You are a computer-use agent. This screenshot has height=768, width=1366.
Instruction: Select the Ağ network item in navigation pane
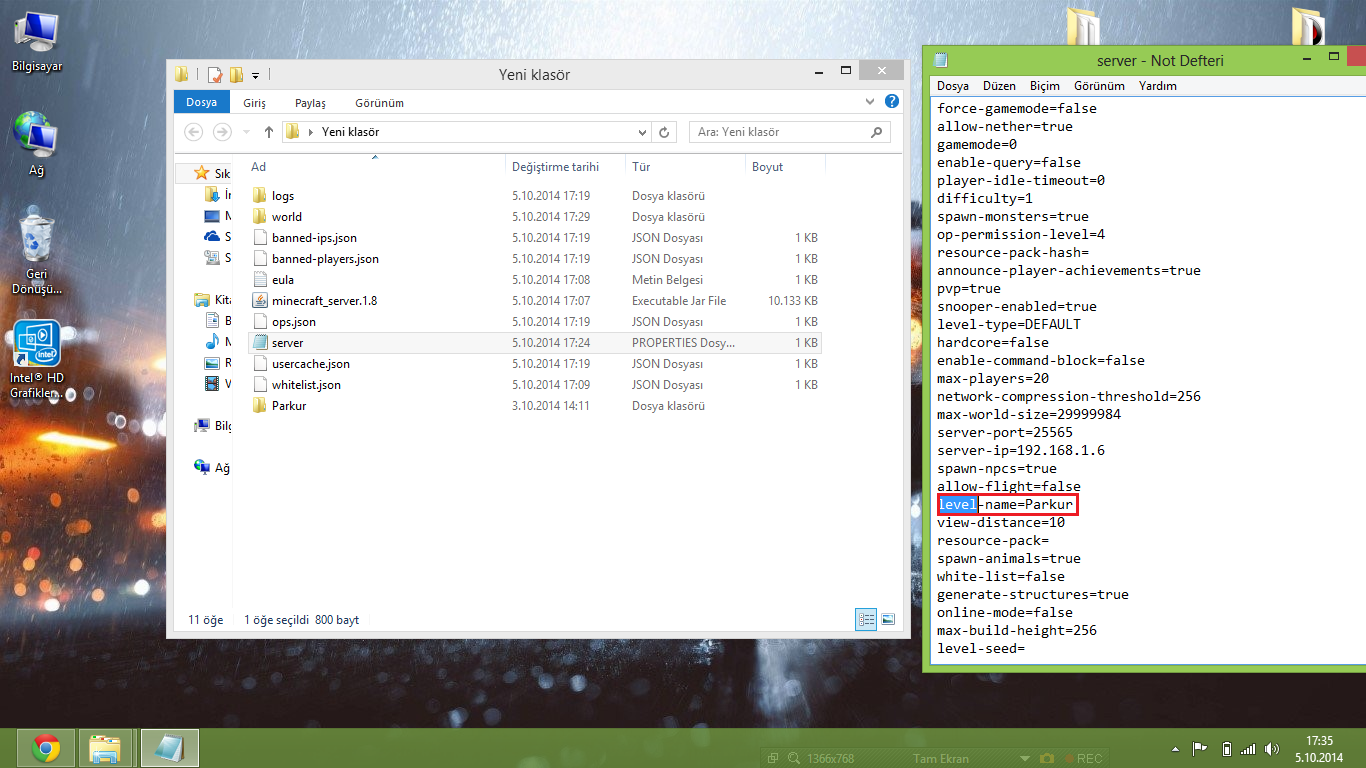point(212,468)
